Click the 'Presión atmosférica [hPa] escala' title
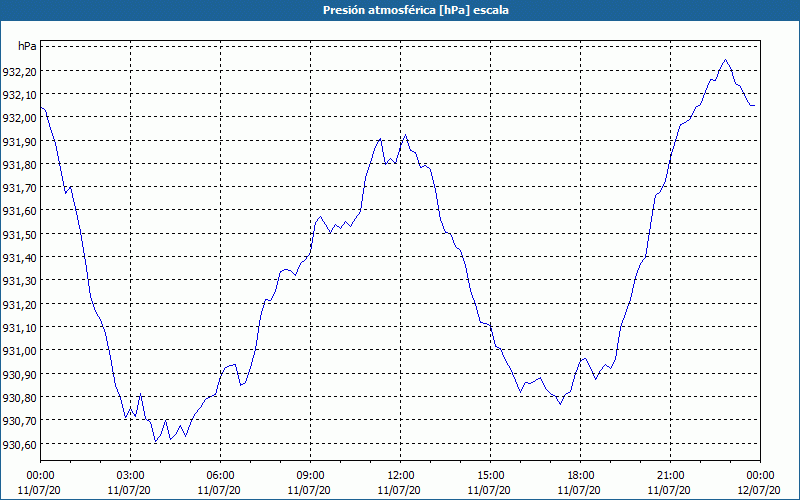This screenshot has width=800, height=500. [415, 10]
